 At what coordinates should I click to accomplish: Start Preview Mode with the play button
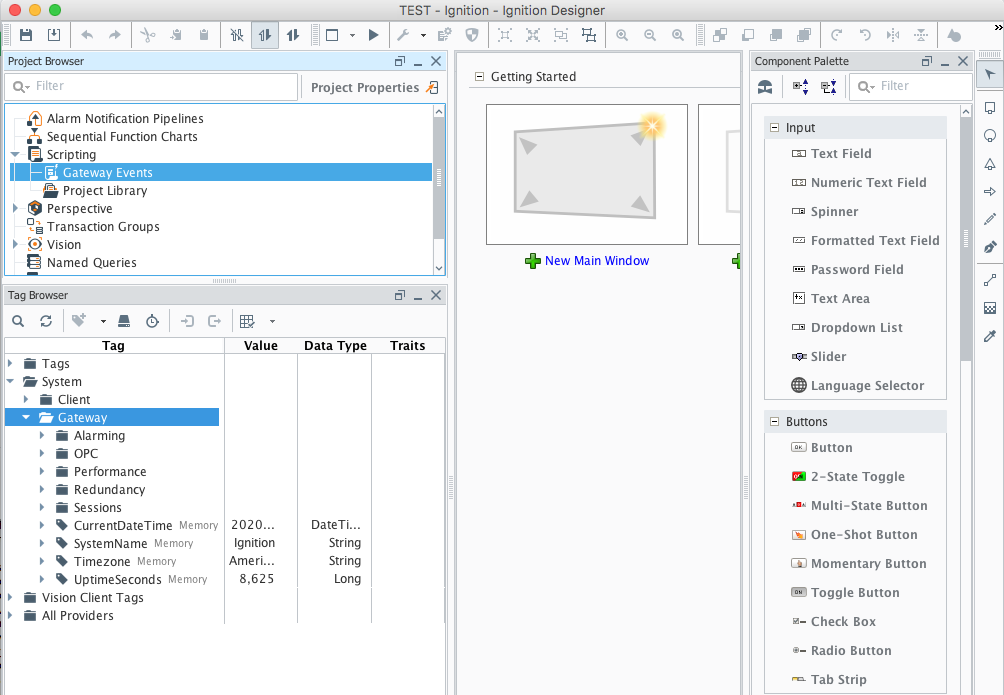[373, 35]
